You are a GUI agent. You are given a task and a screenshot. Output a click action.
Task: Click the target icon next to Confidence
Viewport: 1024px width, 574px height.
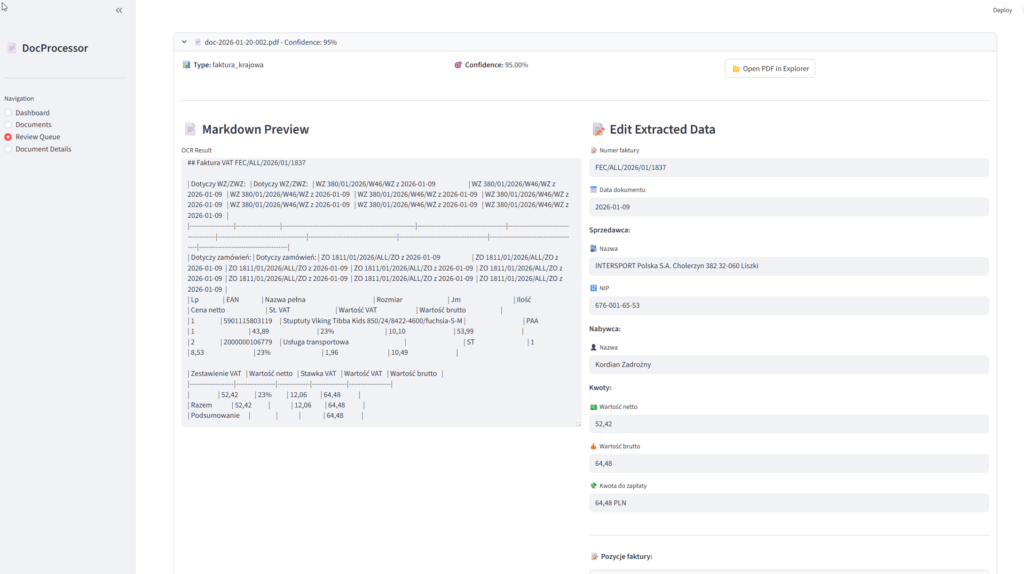click(x=458, y=65)
